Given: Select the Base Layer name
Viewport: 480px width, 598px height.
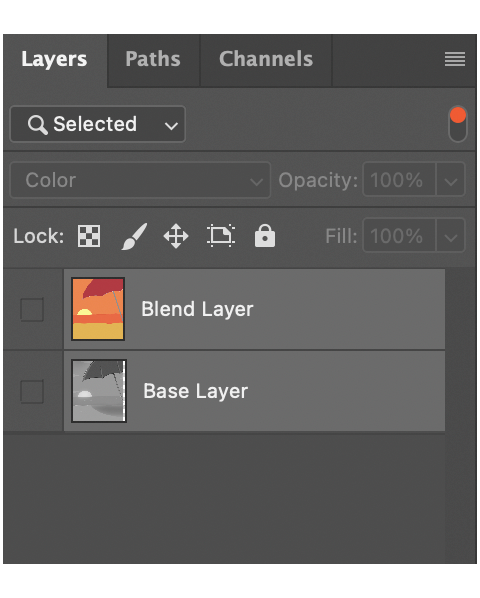Looking at the screenshot, I should tap(196, 391).
